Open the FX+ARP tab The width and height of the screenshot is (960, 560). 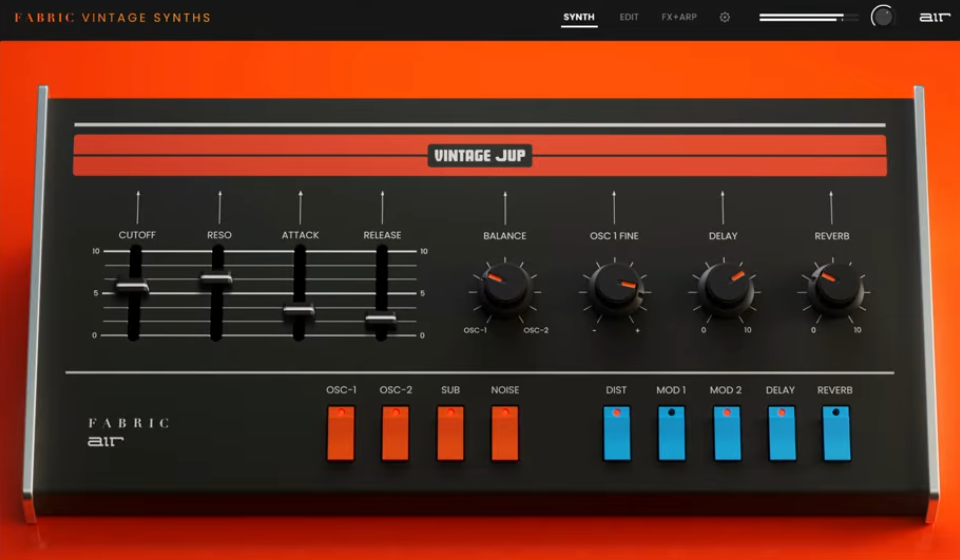point(679,17)
